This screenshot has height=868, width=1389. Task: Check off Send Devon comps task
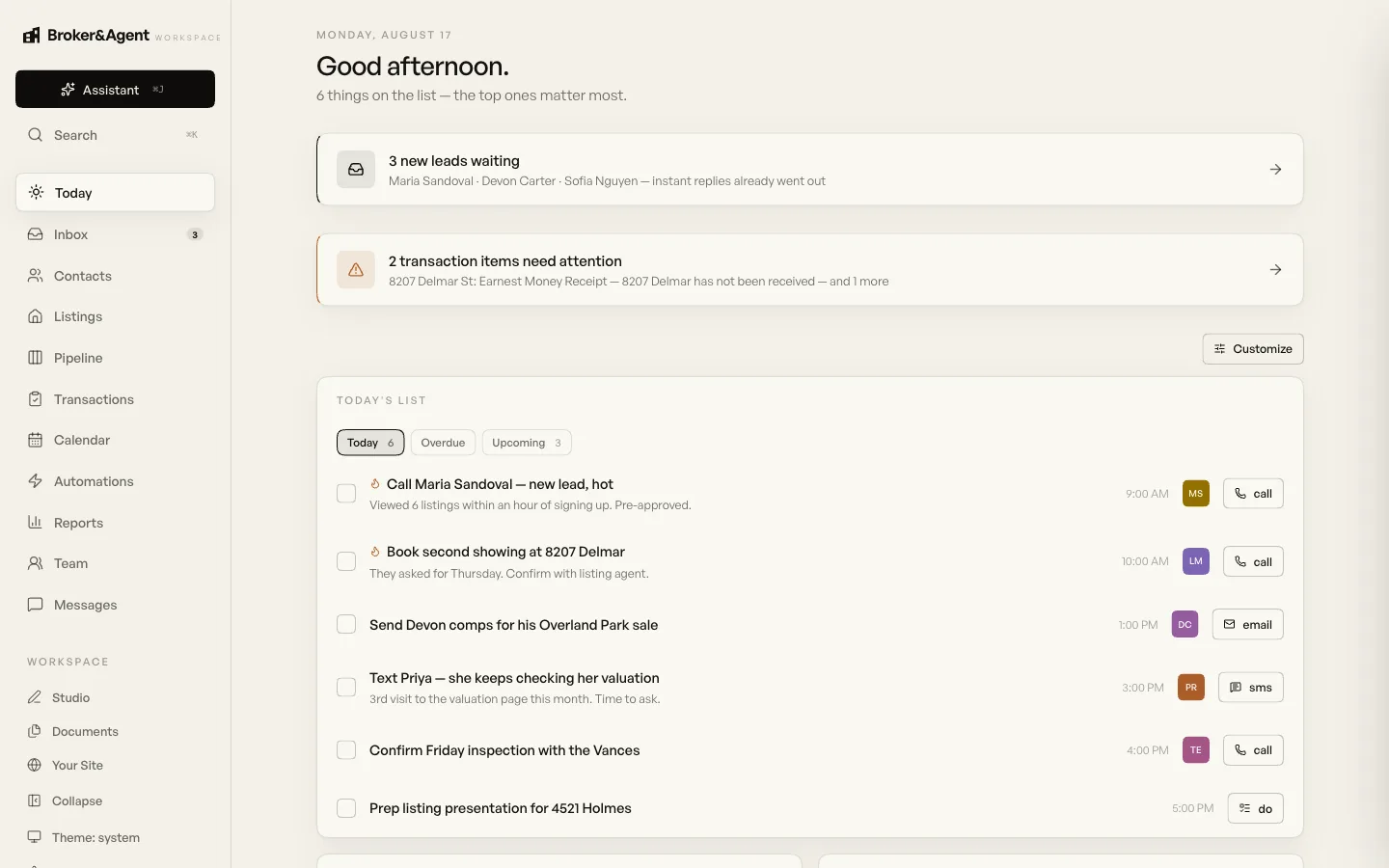point(346,624)
